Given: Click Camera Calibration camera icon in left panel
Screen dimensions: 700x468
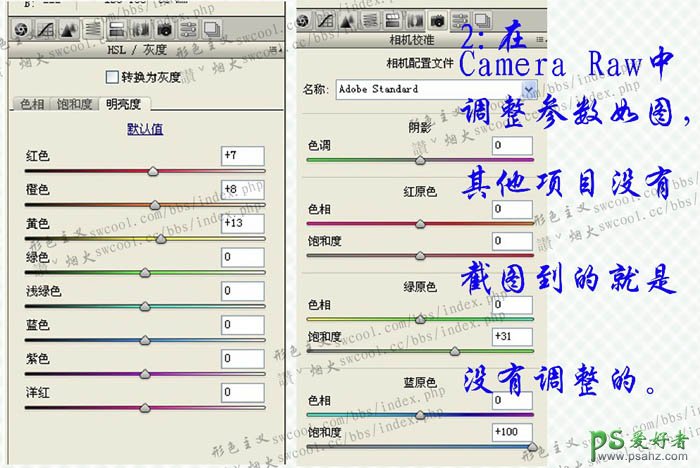Looking at the screenshot, I should 163,31.
